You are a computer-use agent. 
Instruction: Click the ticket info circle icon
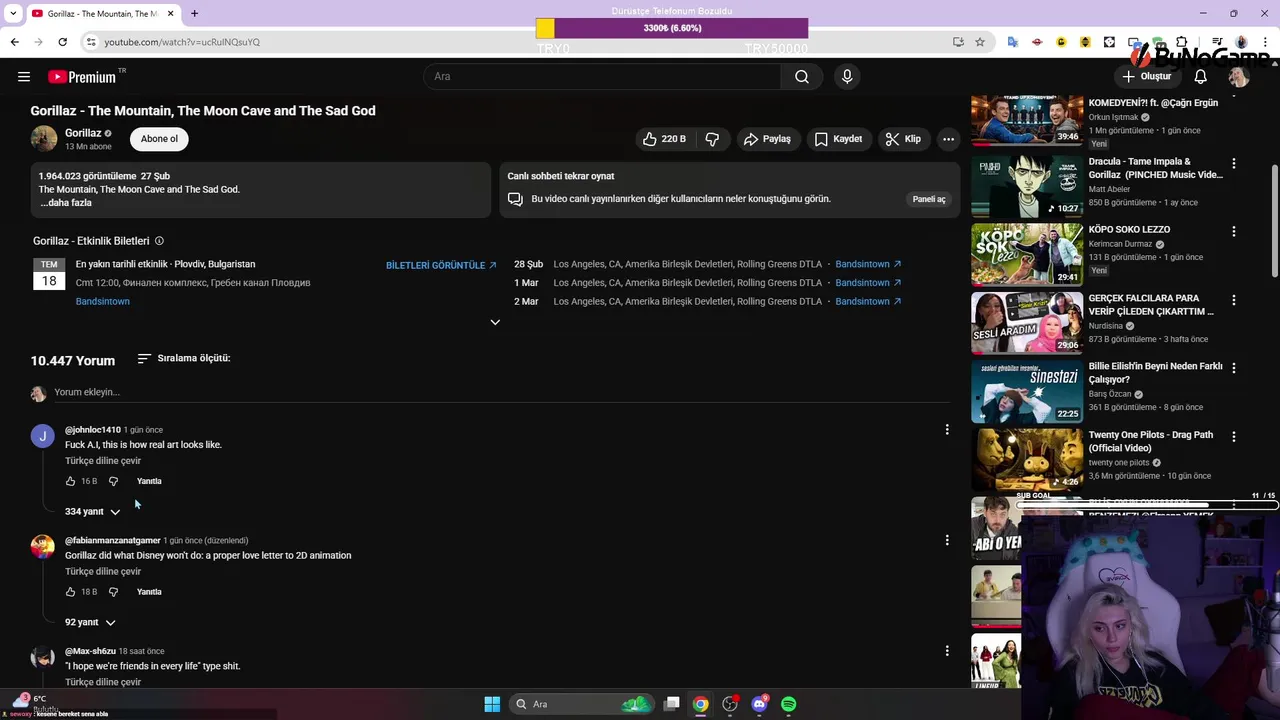pos(159,241)
